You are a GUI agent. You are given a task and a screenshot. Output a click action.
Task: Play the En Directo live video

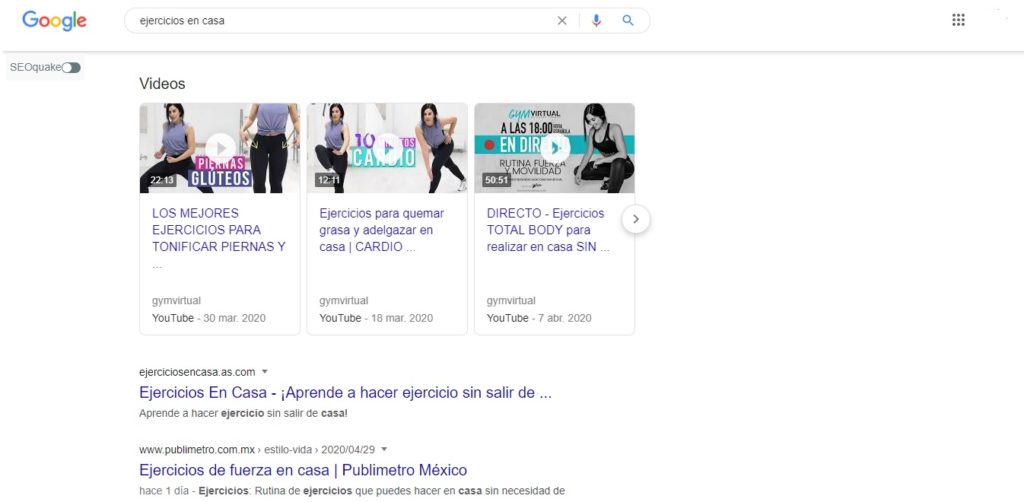(x=554, y=148)
